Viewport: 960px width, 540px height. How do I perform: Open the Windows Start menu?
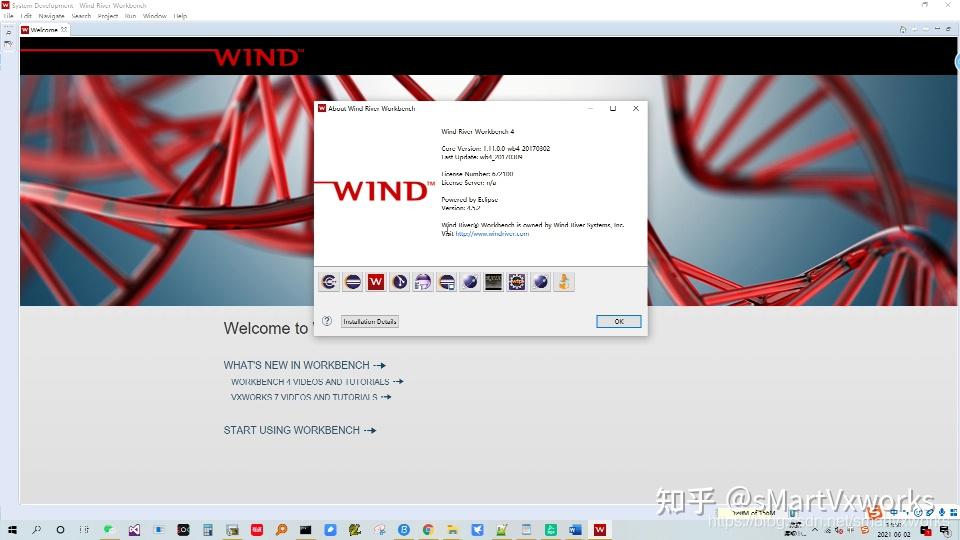(x=12, y=530)
